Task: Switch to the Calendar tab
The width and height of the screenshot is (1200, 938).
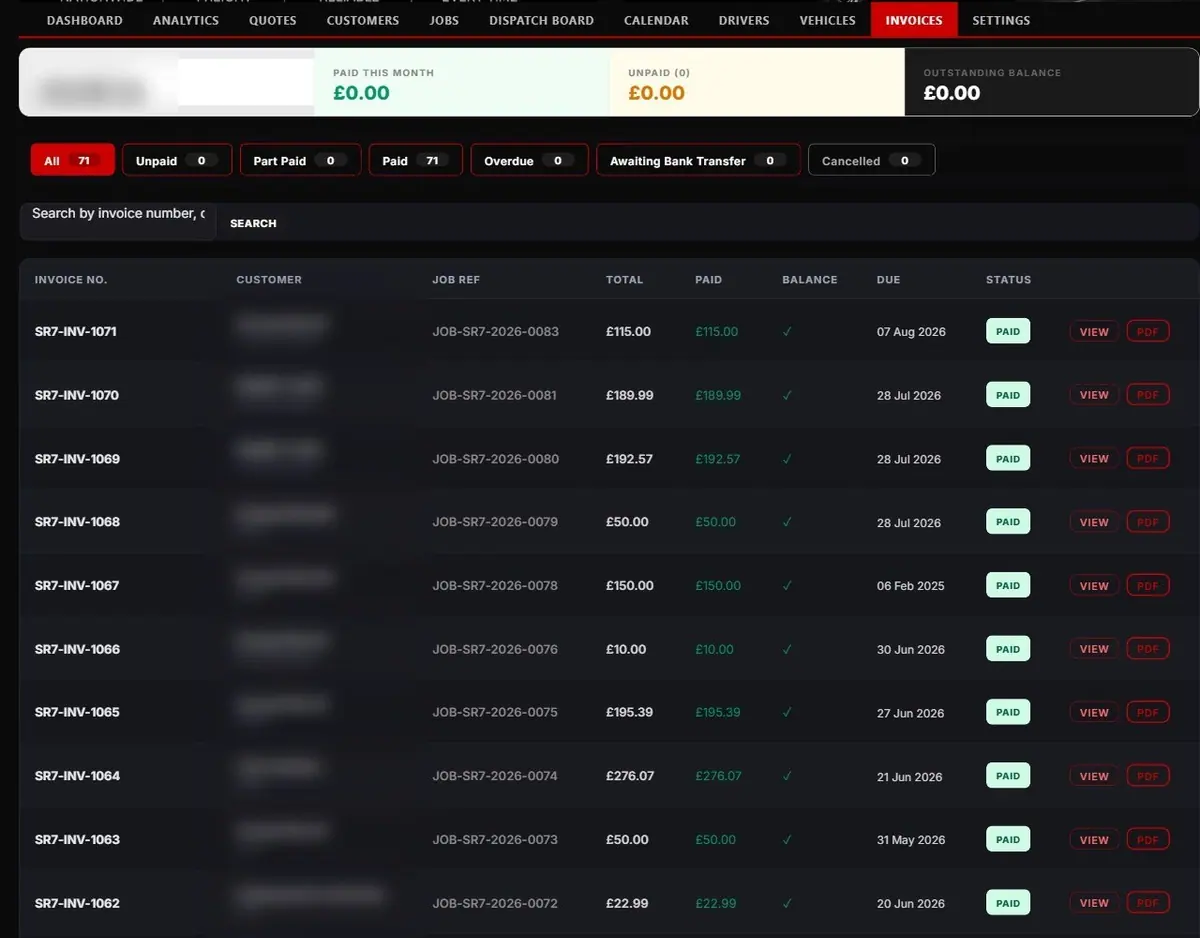Action: [656, 20]
